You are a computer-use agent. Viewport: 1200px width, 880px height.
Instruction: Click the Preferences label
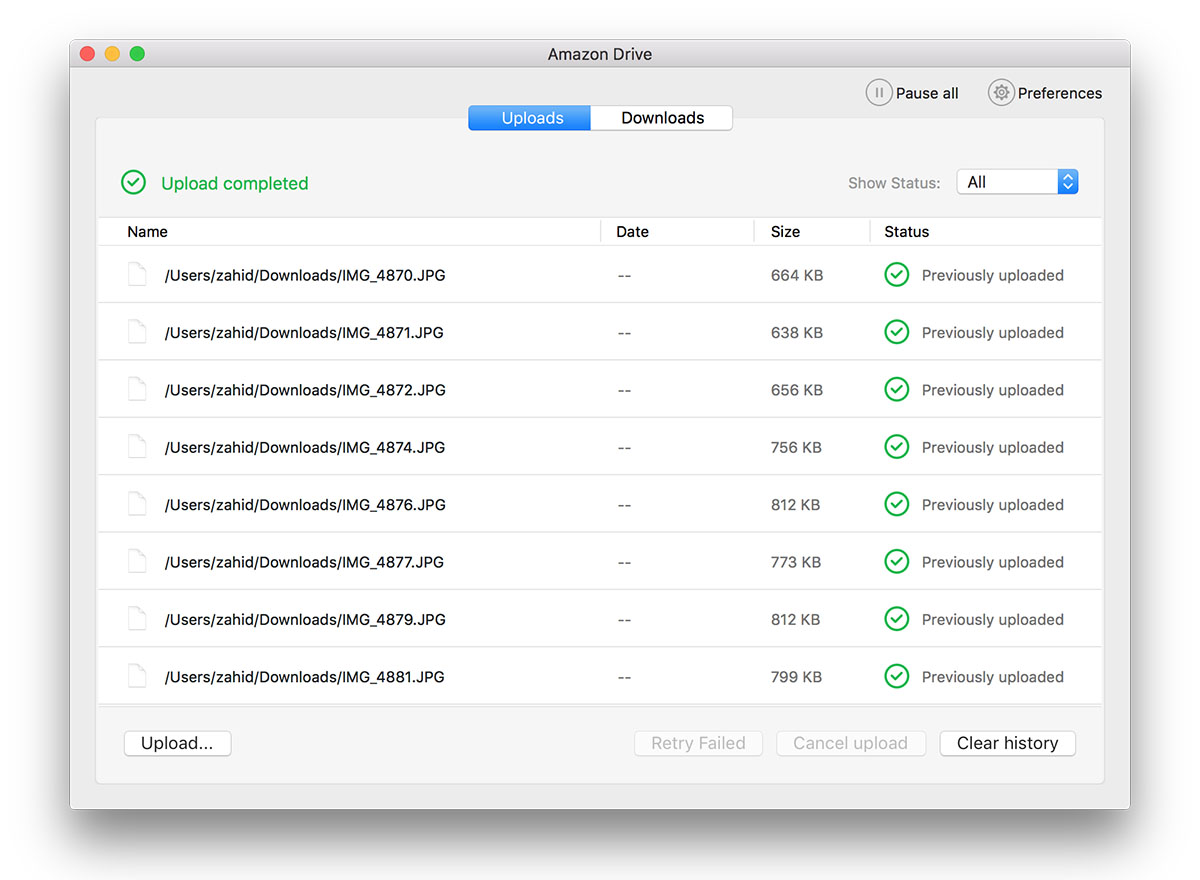point(1060,93)
